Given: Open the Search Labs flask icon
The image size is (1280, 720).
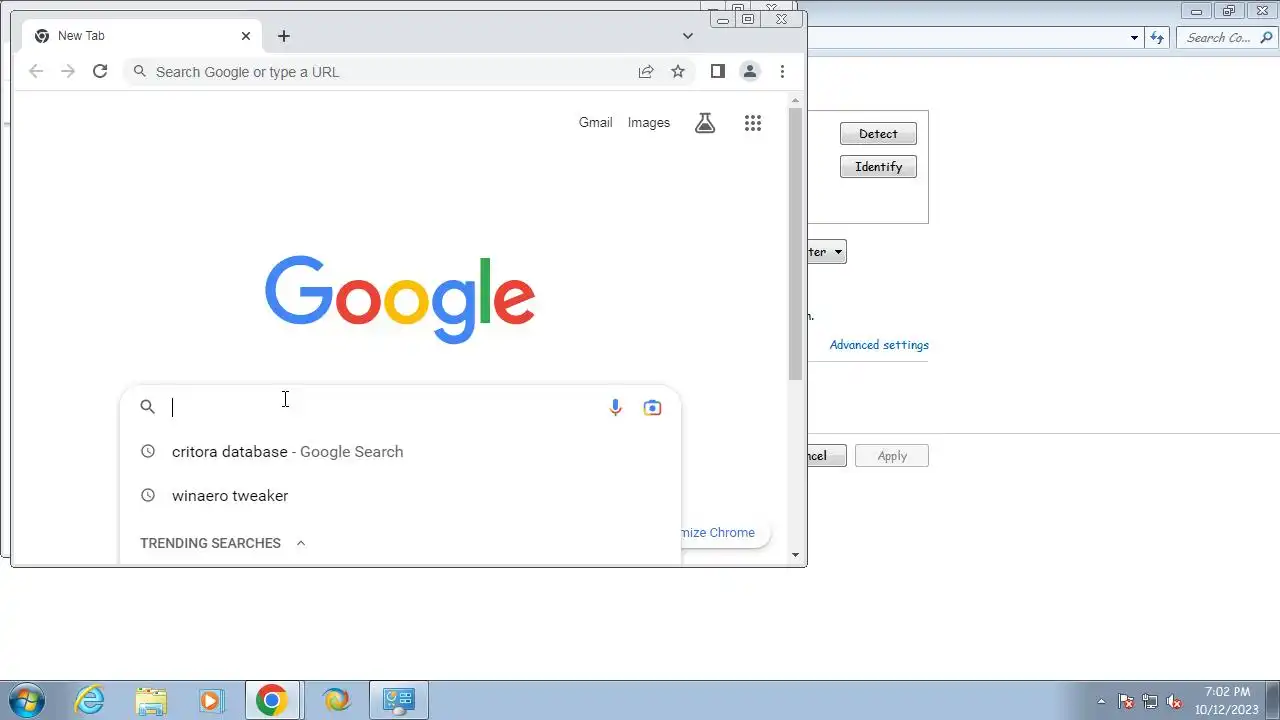Looking at the screenshot, I should [x=705, y=123].
